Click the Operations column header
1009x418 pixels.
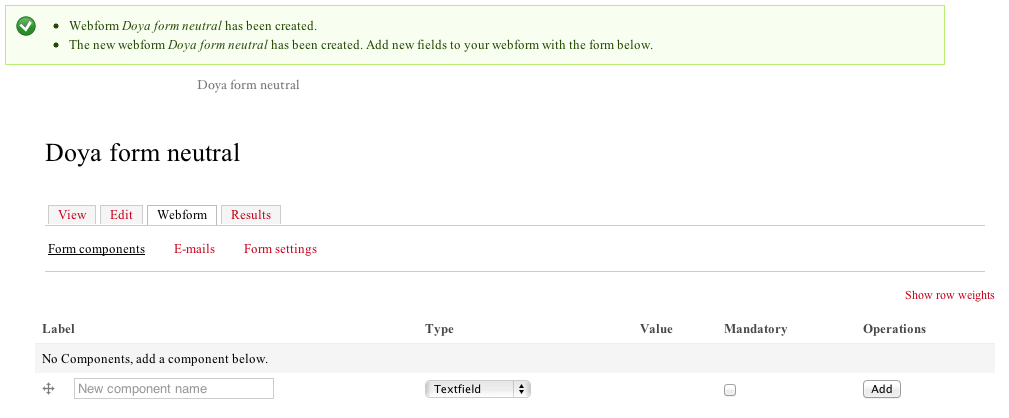click(894, 329)
